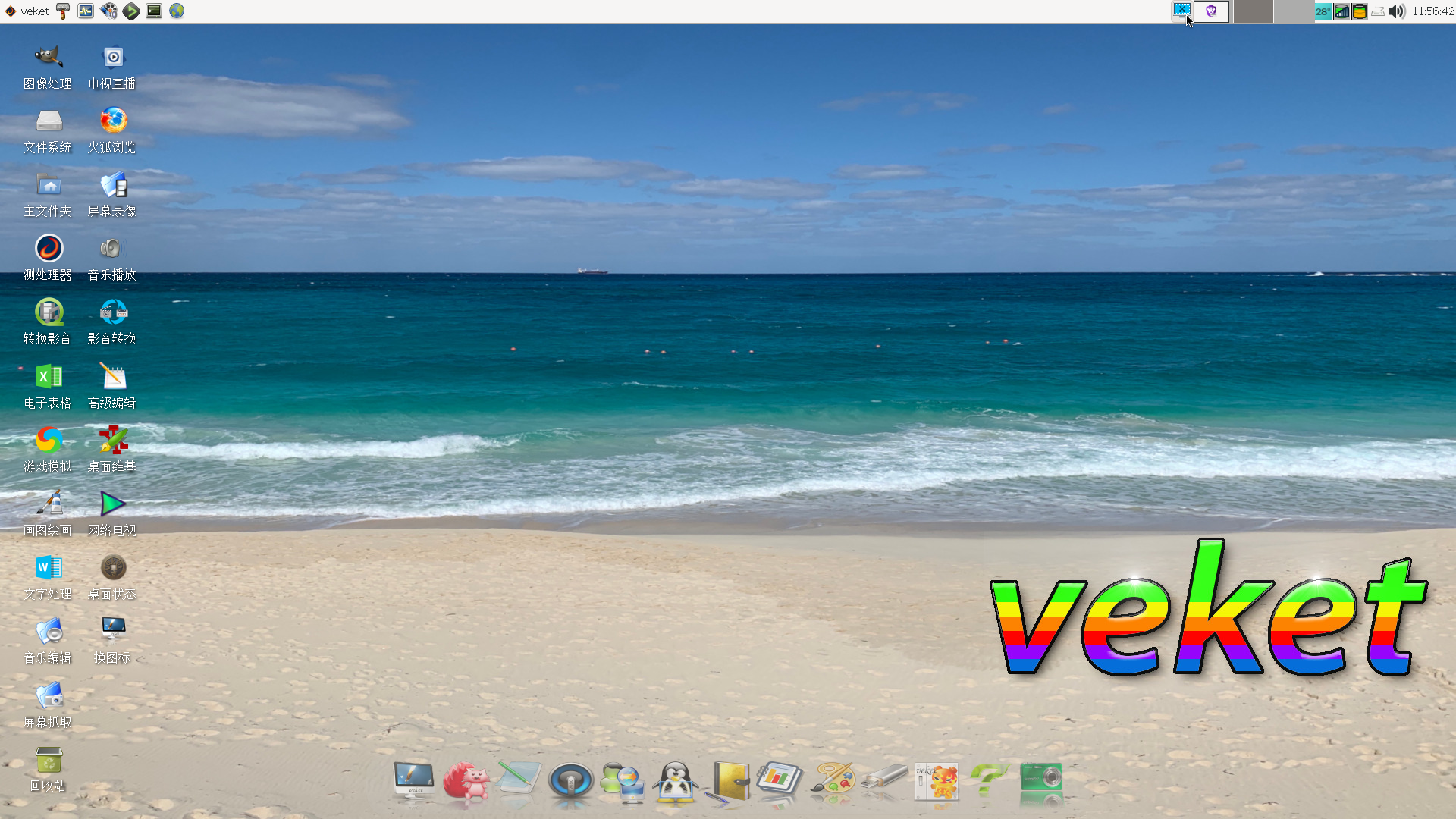1456x819 pixels.
Task: Open 电子表格 spreadsheet application
Action: [48, 377]
